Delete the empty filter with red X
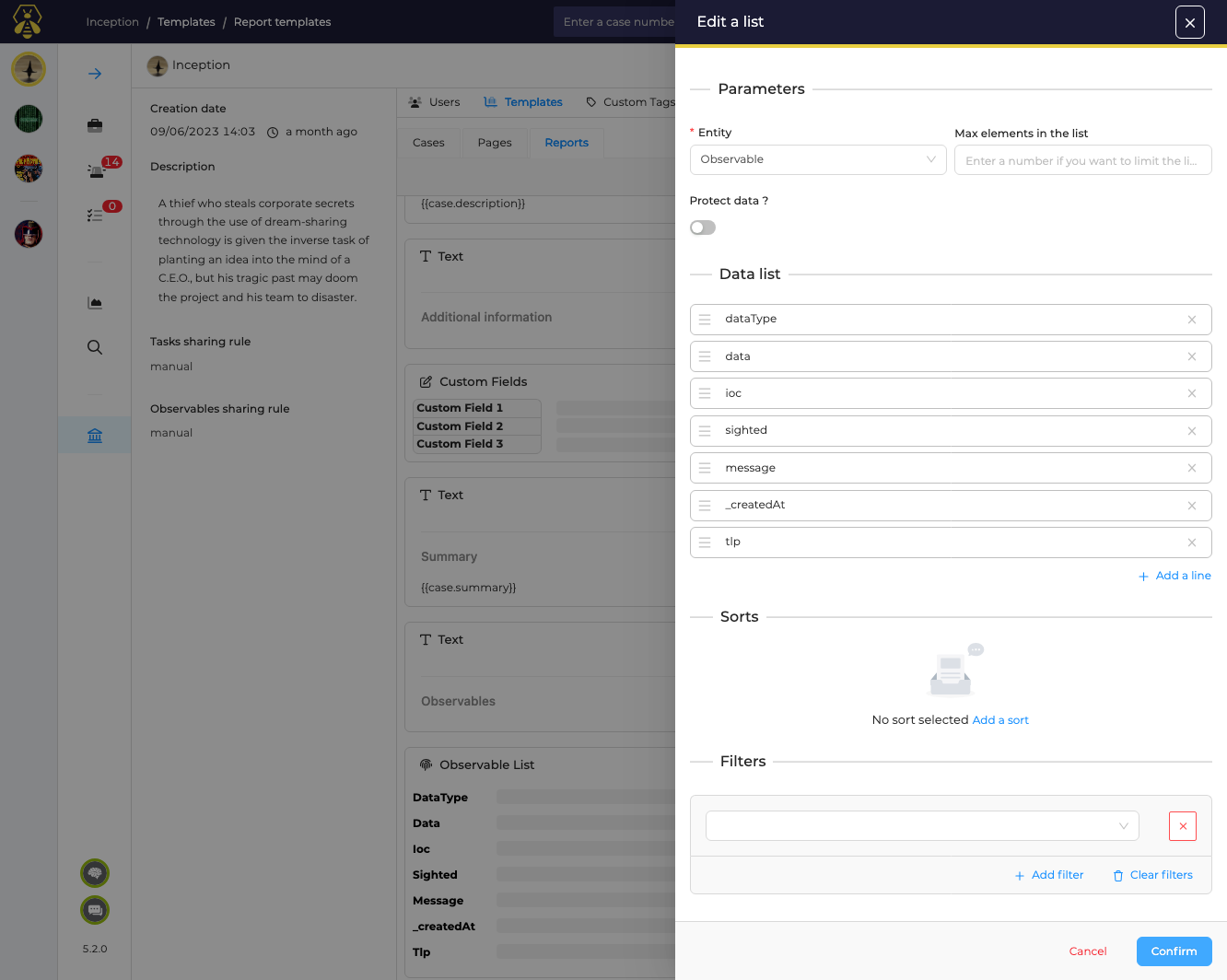Viewport: 1227px width, 980px height. [1182, 826]
